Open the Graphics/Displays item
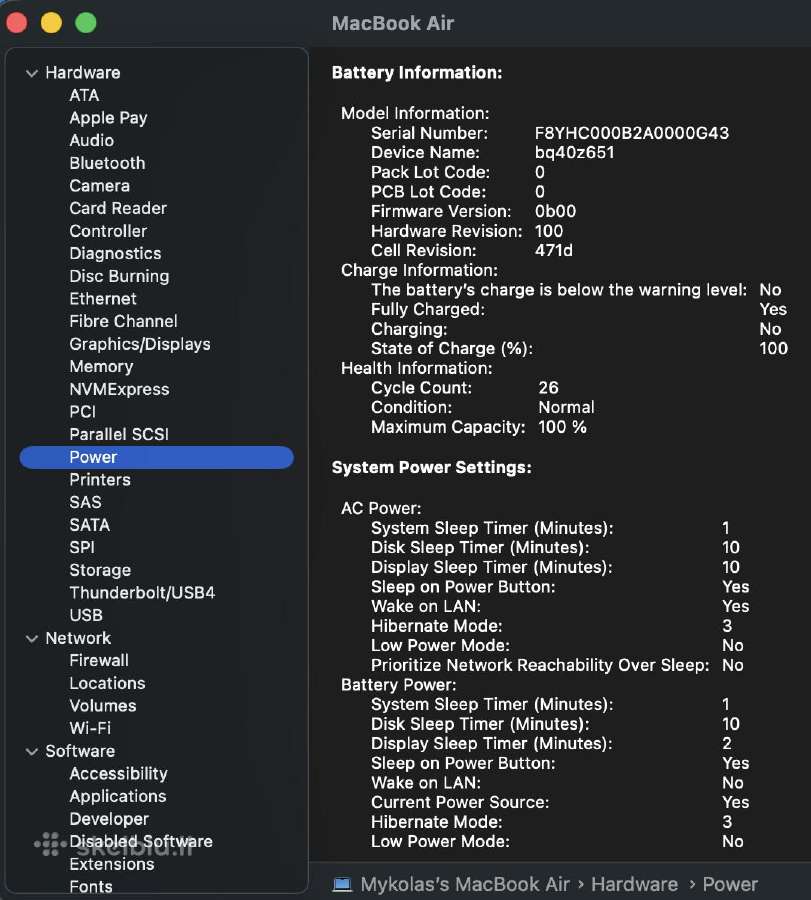Screen dimensions: 811x900 (140, 344)
